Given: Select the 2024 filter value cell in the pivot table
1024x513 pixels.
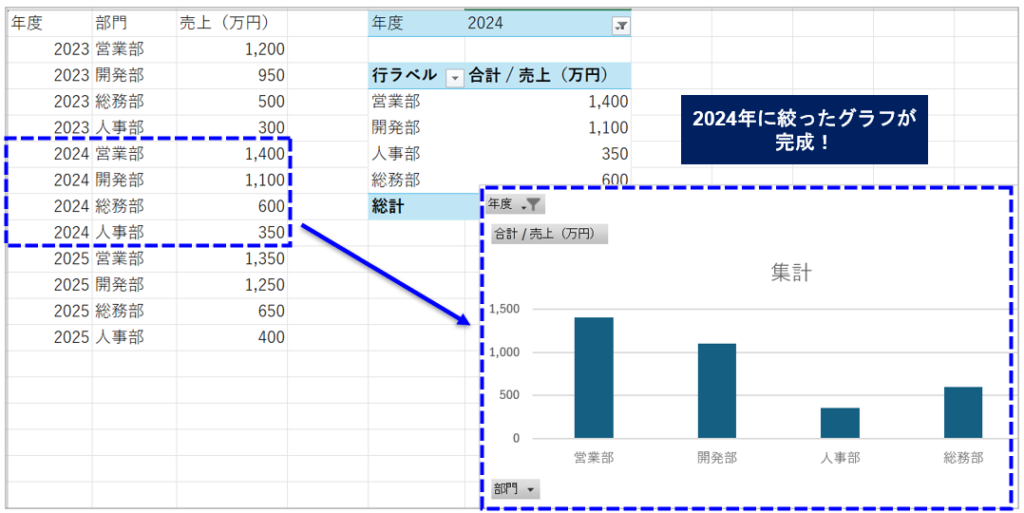Looking at the screenshot, I should (x=547, y=23).
